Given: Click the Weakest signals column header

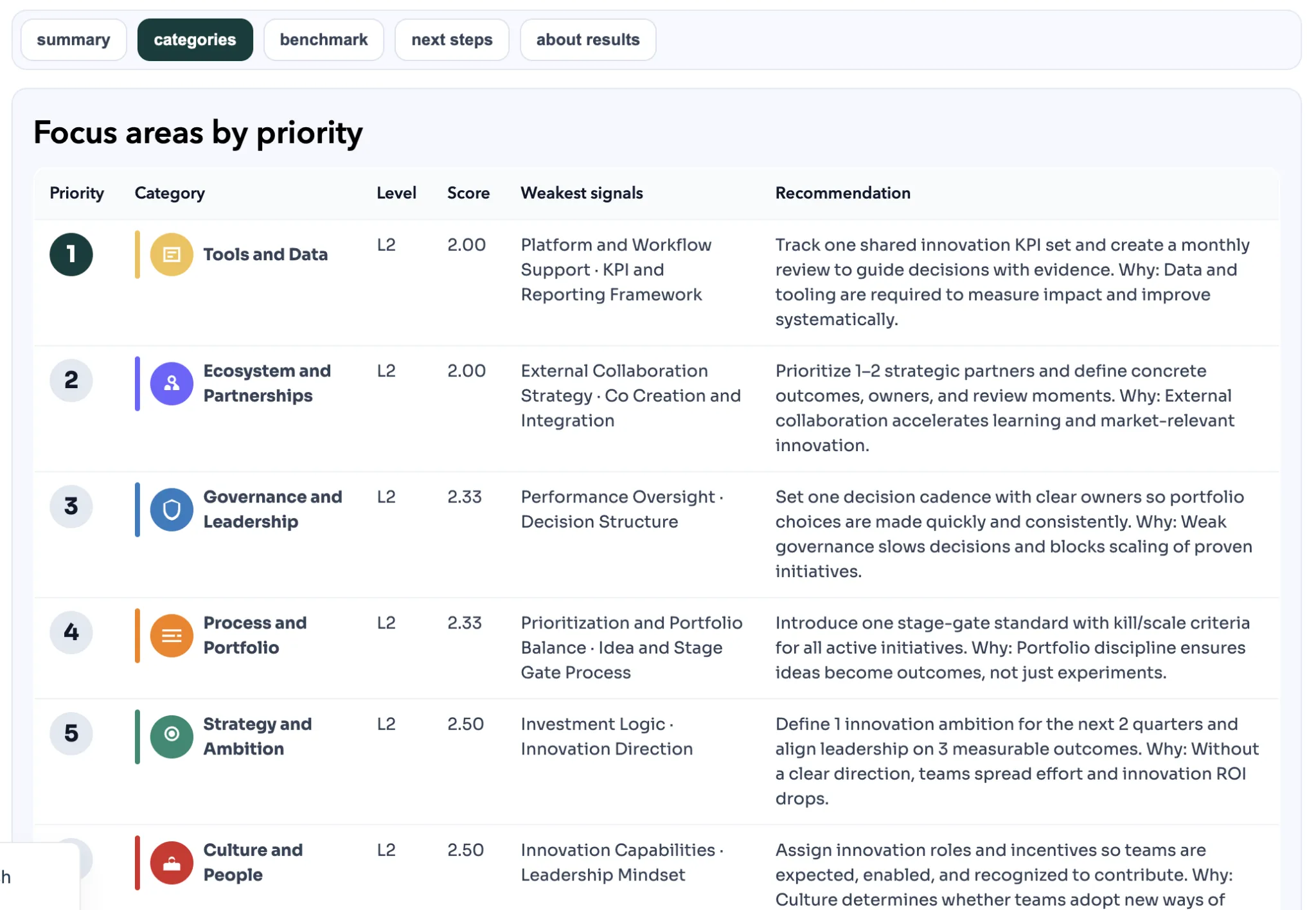Looking at the screenshot, I should 582,193.
